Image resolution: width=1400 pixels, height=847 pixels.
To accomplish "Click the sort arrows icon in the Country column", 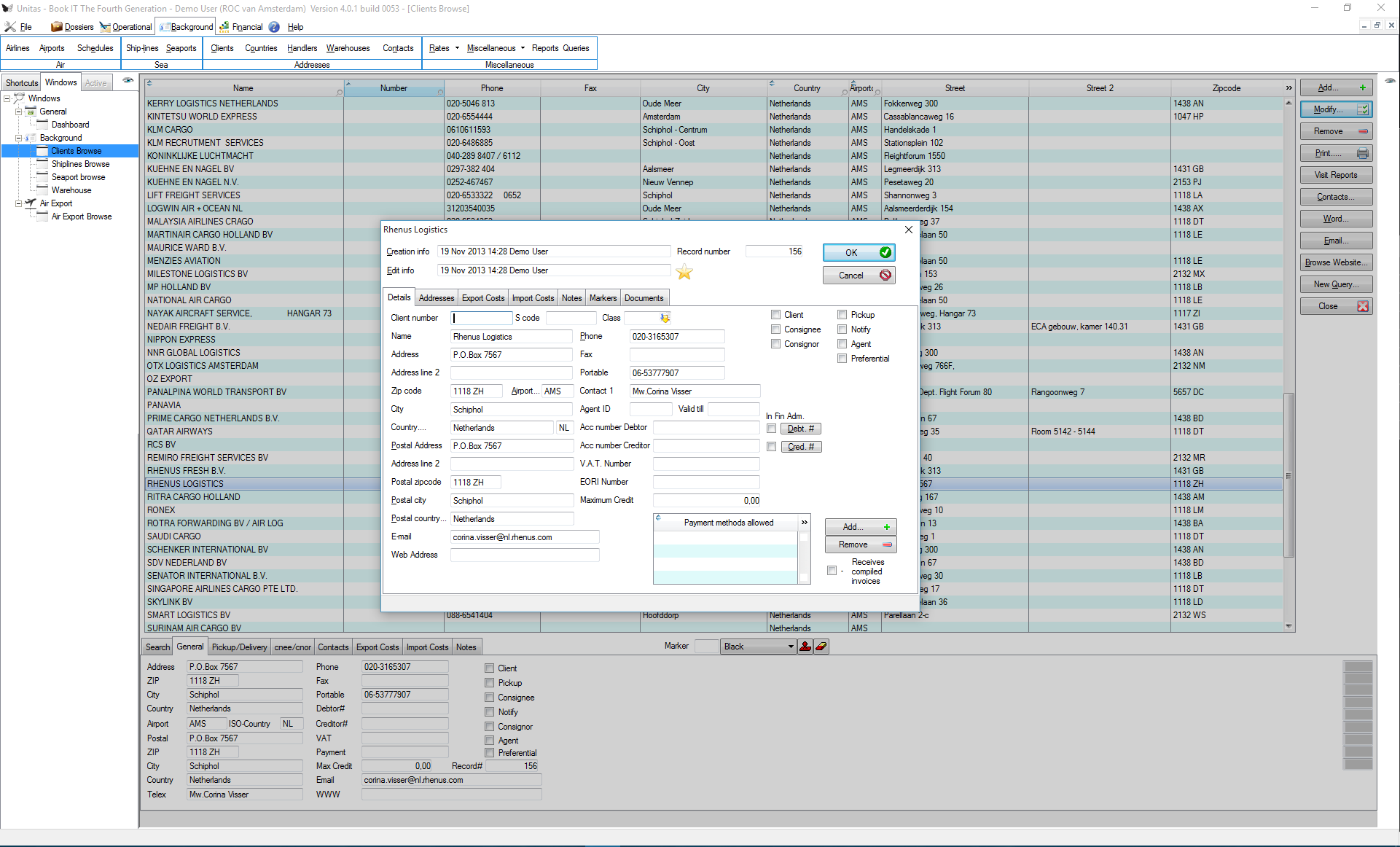I will coord(772,83).
